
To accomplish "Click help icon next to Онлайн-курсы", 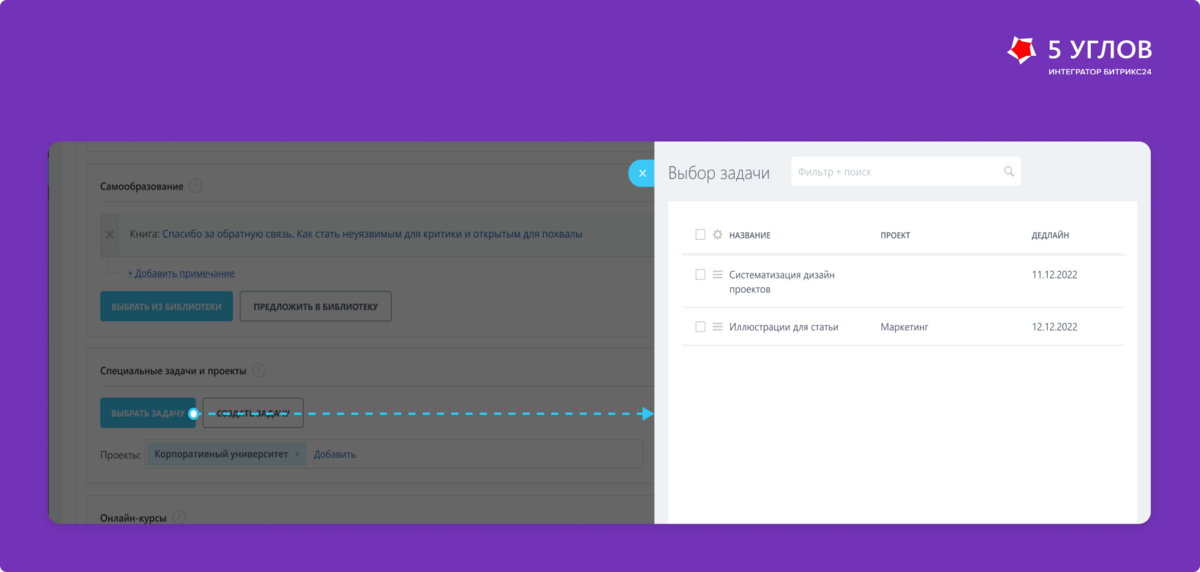I will click(179, 518).
